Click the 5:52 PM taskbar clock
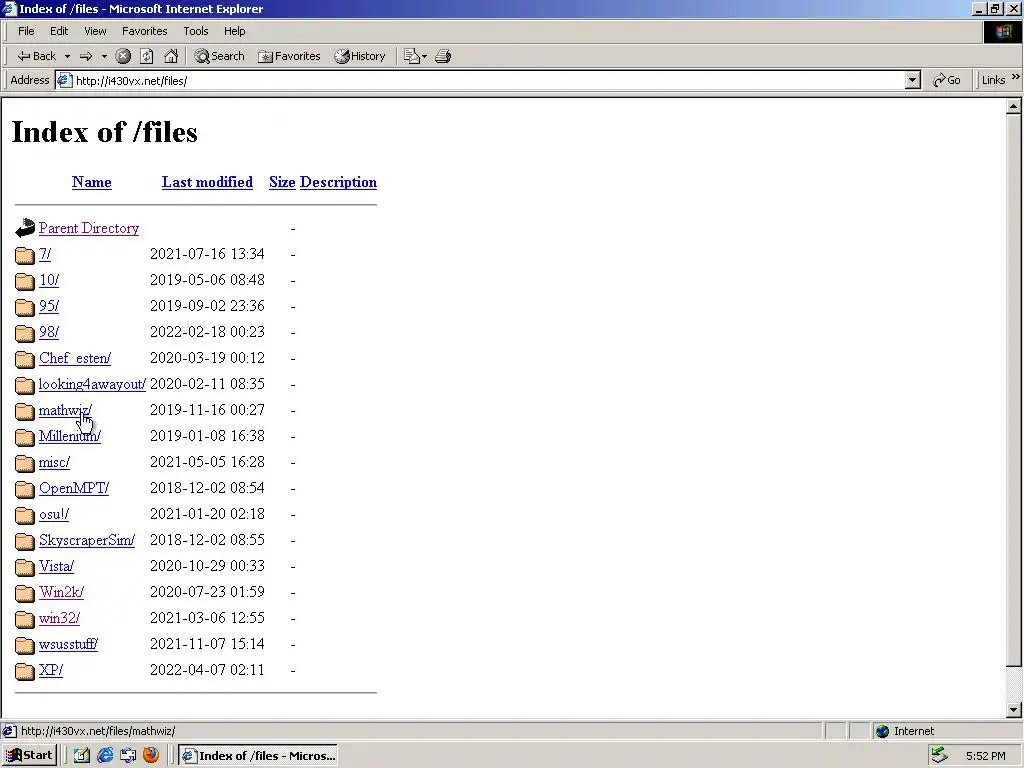 [985, 756]
